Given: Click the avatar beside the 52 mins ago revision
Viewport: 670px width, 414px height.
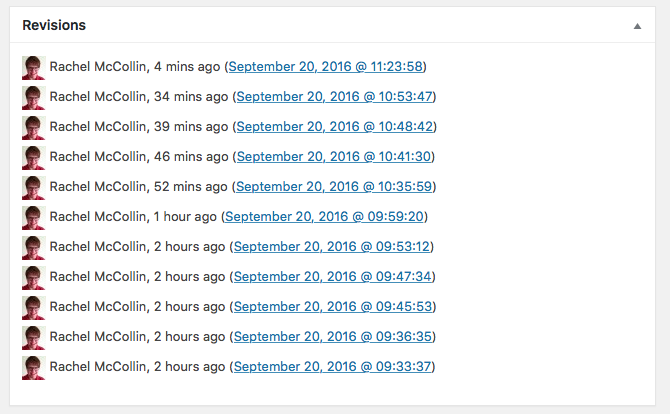Looking at the screenshot, I should click(x=33, y=187).
